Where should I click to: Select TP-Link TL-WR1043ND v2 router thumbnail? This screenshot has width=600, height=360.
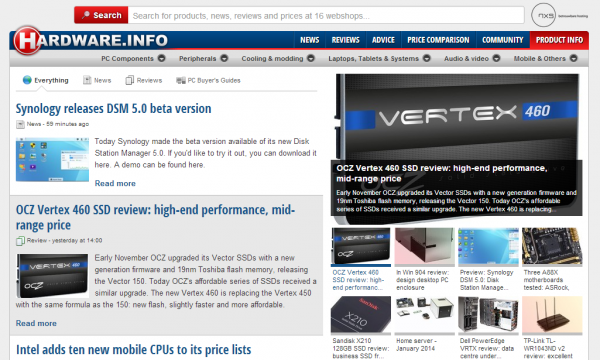point(552,314)
